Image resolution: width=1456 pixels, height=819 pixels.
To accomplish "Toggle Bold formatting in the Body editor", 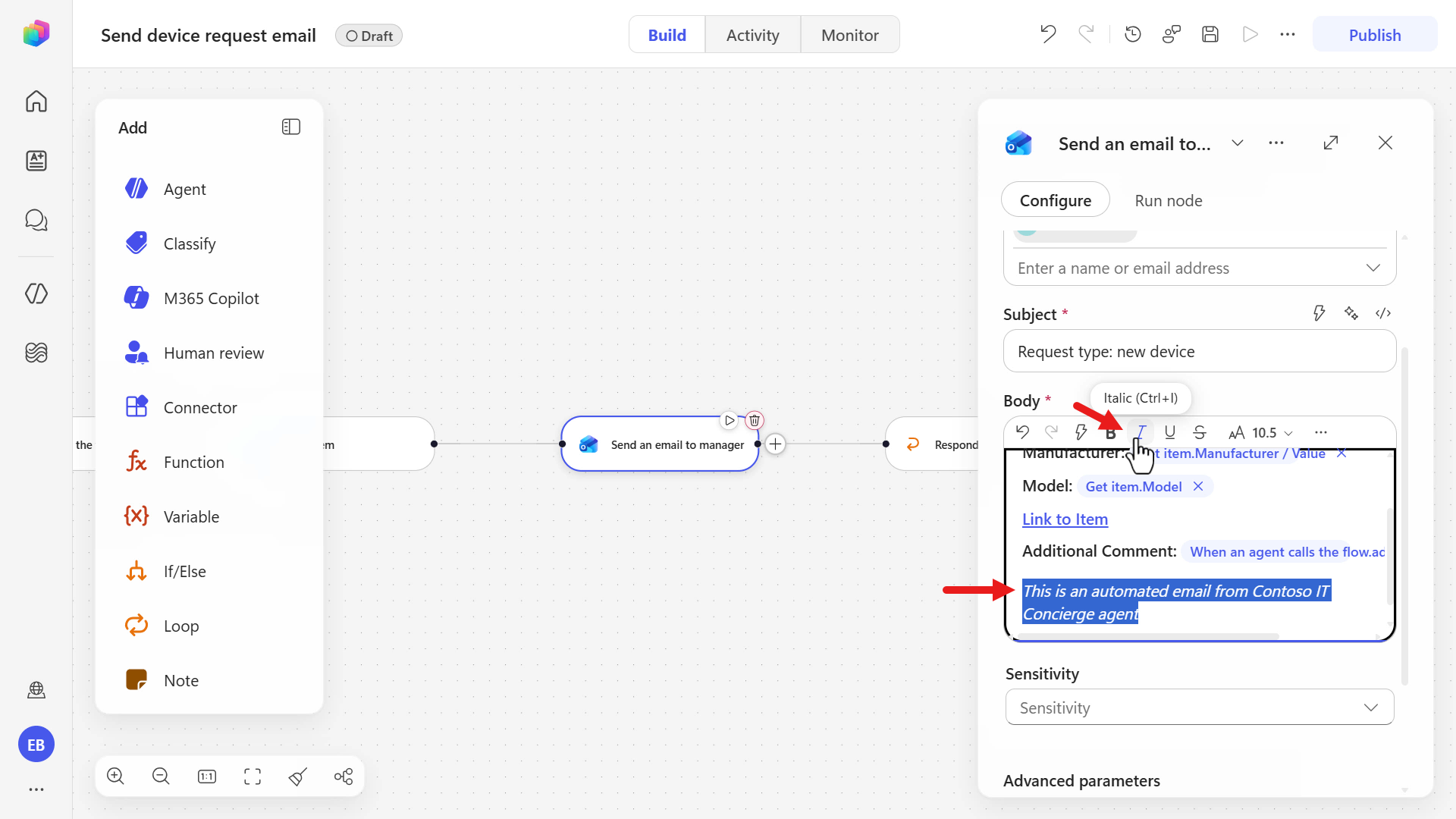I will click(x=1111, y=432).
